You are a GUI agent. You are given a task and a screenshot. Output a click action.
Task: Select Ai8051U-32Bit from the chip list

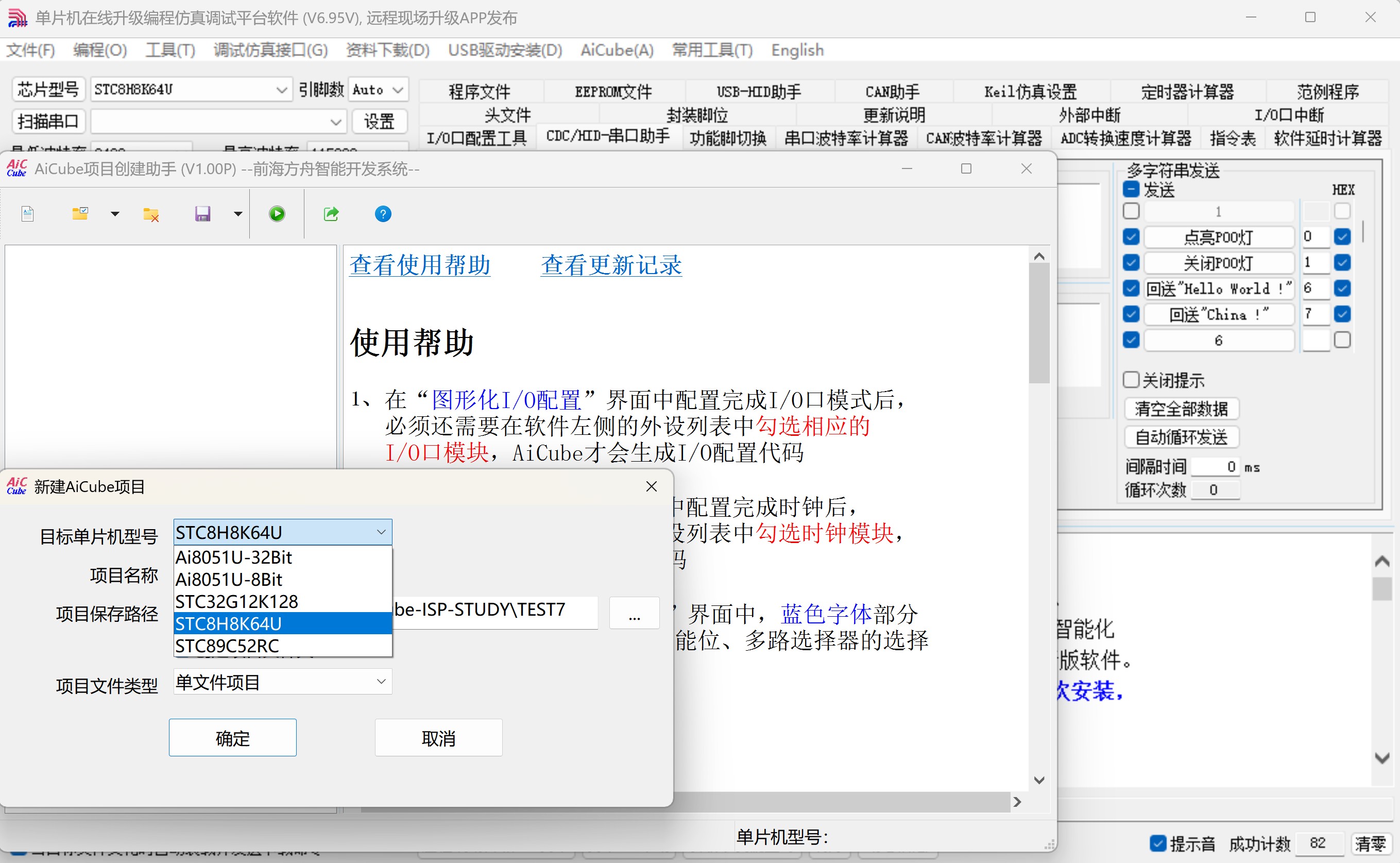coord(282,557)
